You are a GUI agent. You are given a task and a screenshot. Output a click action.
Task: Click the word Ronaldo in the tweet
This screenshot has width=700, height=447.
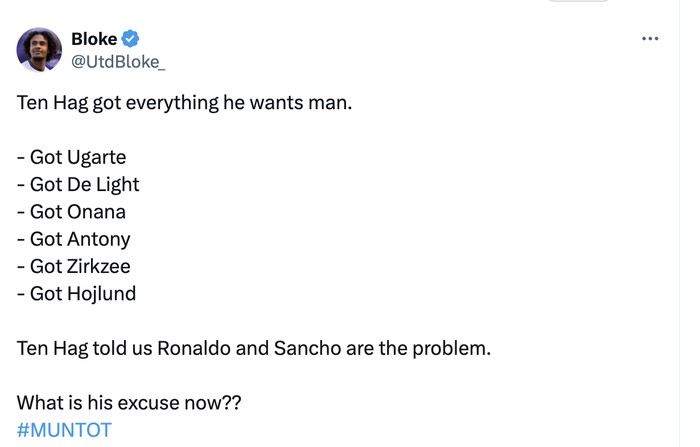click(193, 349)
